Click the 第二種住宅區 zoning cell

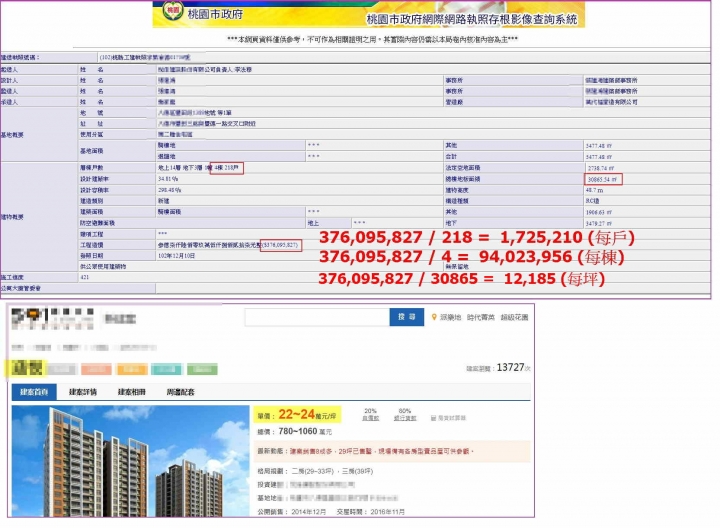(x=175, y=135)
